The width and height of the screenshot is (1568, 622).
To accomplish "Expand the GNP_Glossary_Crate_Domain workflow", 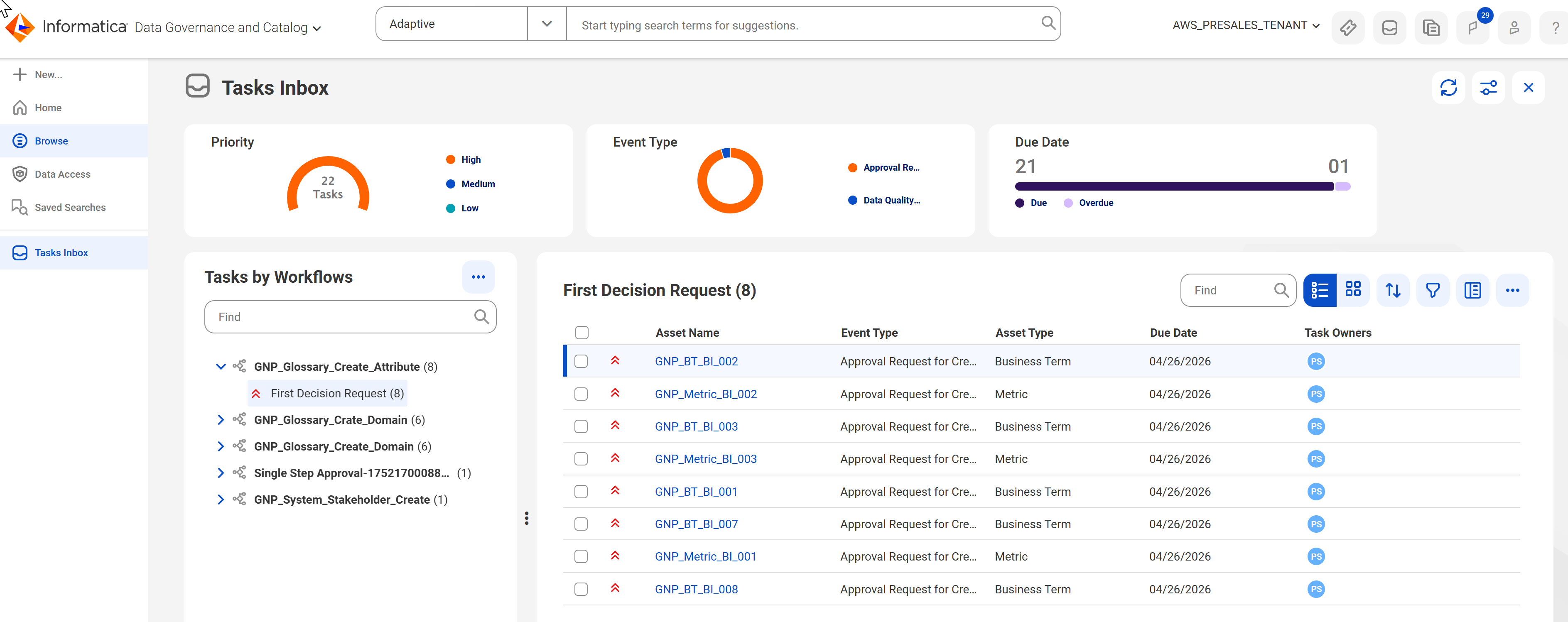I will (x=220, y=419).
